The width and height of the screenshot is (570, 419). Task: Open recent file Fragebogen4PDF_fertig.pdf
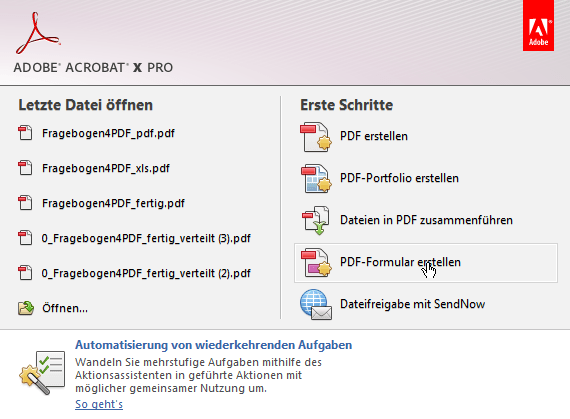pos(113,203)
